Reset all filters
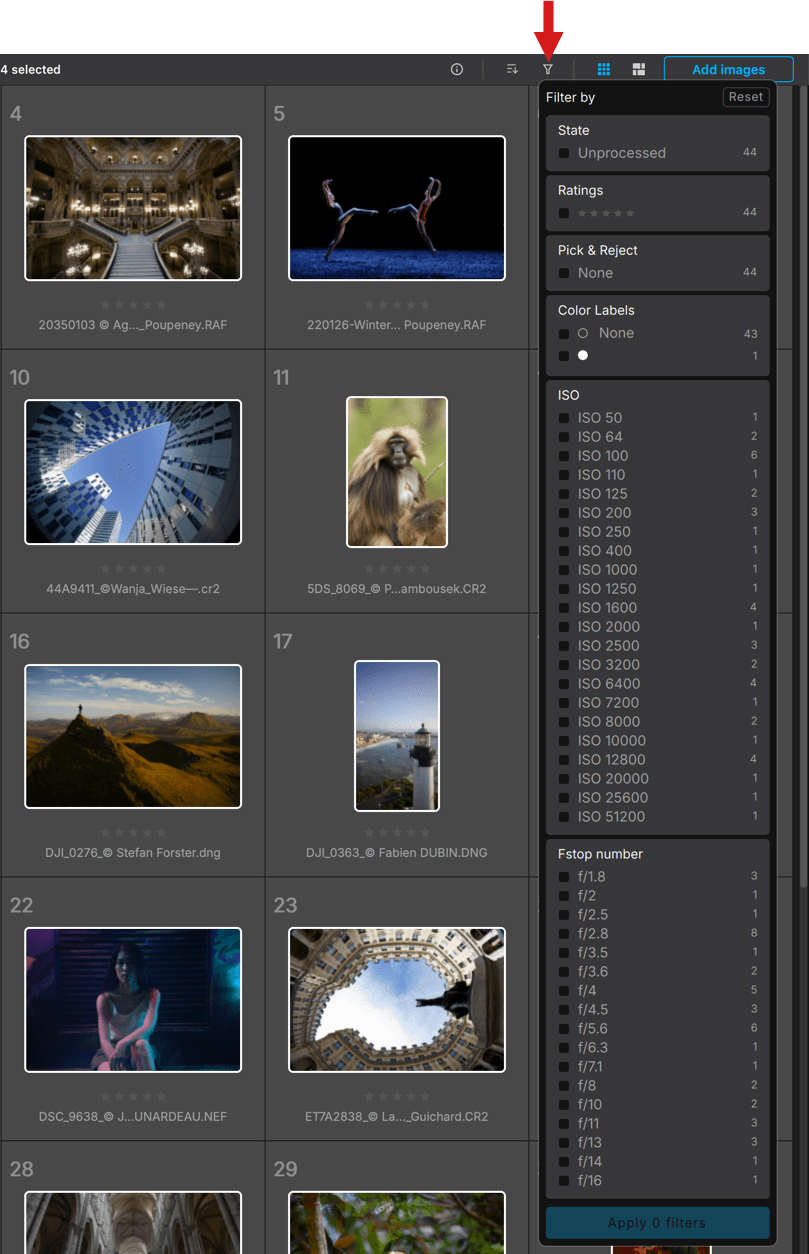This screenshot has width=809, height=1254. (x=746, y=97)
